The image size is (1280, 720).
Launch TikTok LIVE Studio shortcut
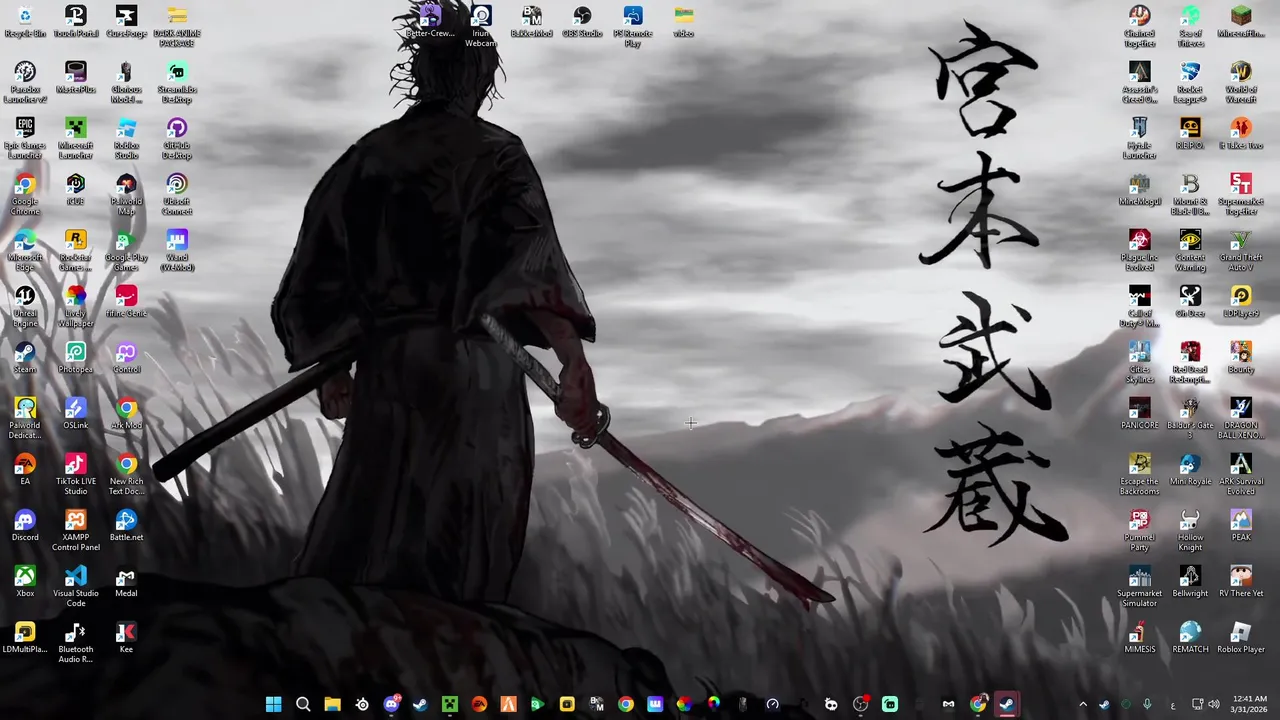point(76,475)
